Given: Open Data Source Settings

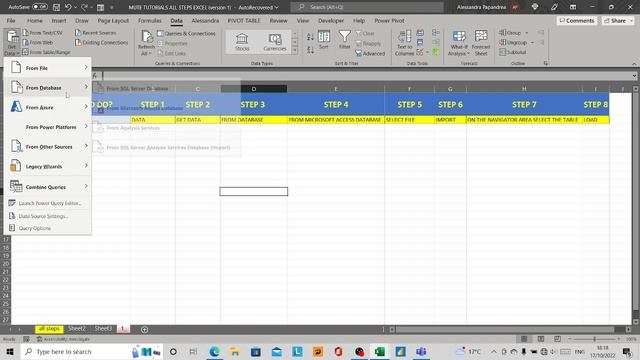Looking at the screenshot, I should point(48,216).
